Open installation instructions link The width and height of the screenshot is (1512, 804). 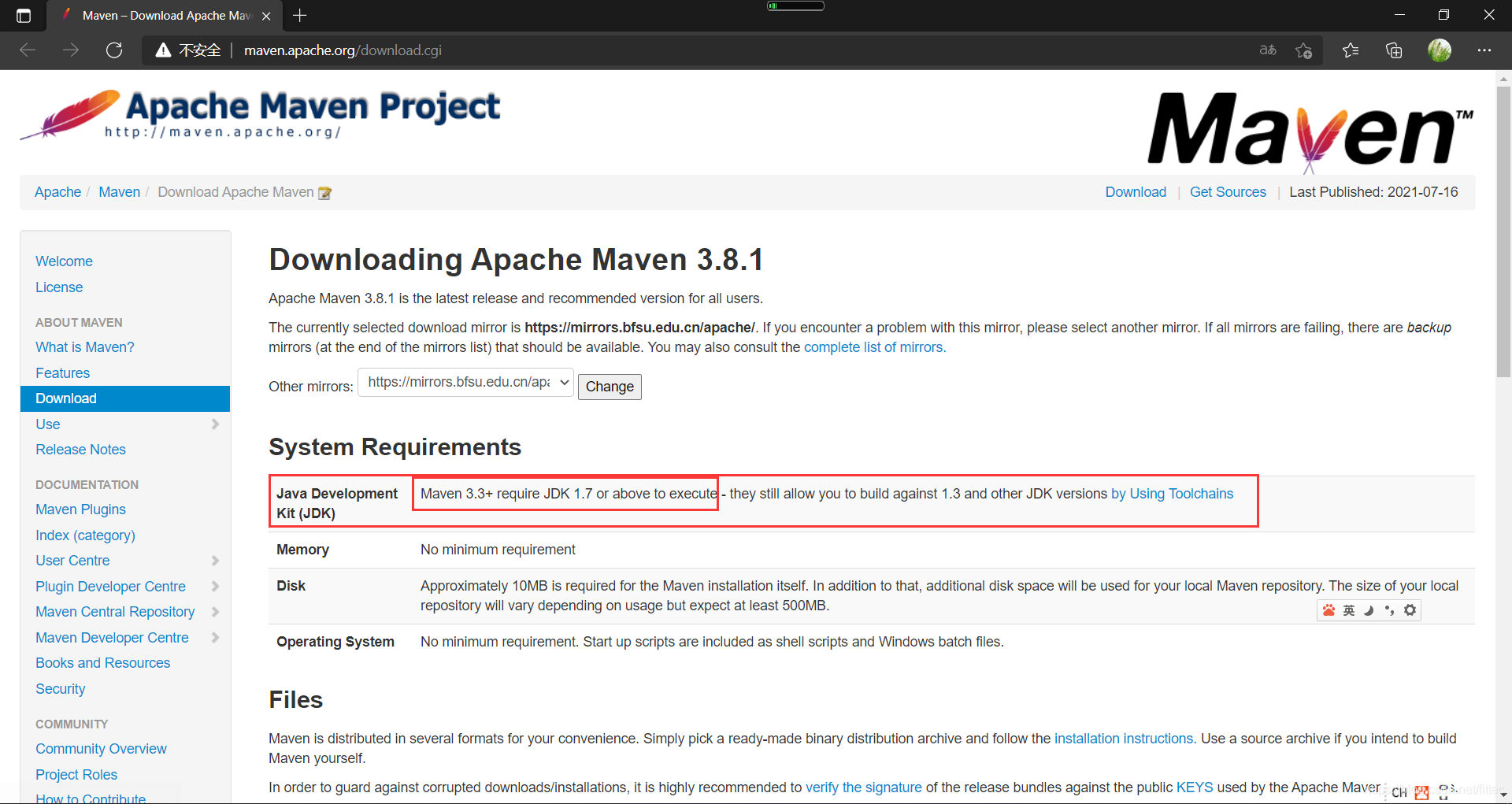pos(1125,739)
